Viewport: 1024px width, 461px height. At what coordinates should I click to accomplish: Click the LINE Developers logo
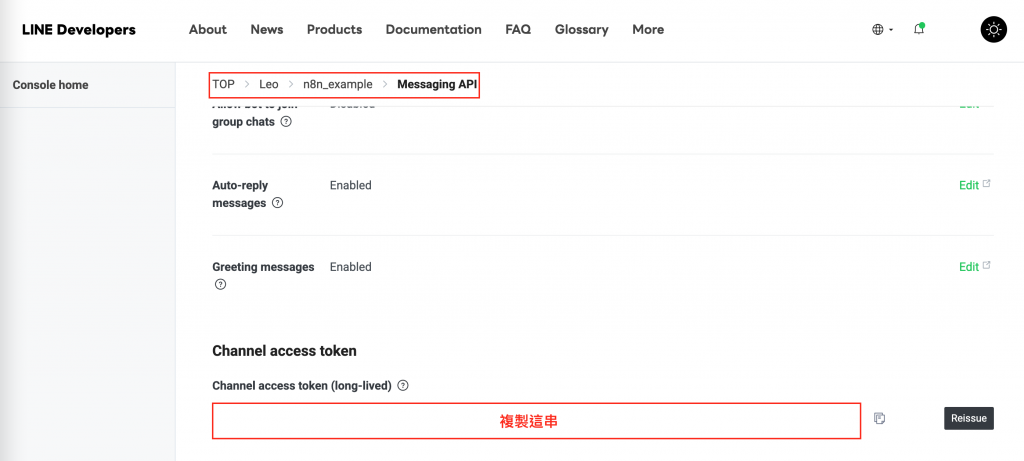pyautogui.click(x=78, y=29)
